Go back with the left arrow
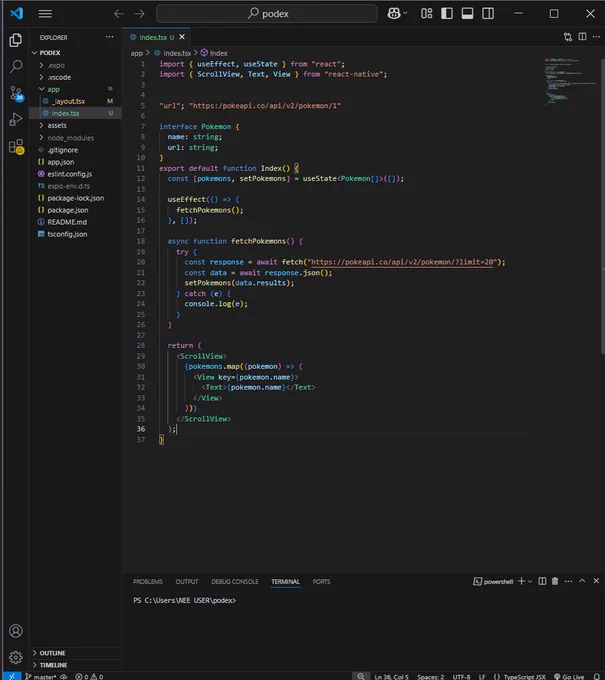605x680 pixels. click(x=119, y=14)
